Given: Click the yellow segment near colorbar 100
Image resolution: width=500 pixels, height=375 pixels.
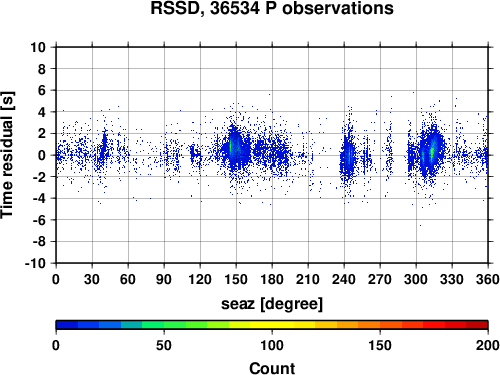Looking at the screenshot, I should 272,325.
